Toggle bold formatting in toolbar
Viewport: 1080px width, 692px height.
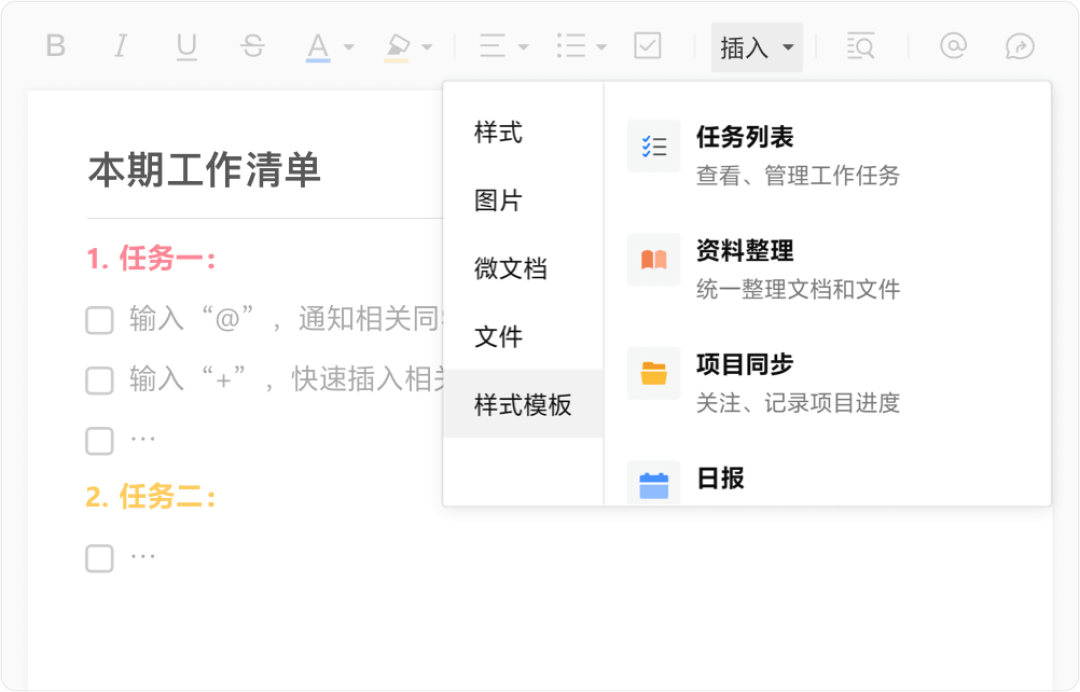pyautogui.click(x=56, y=46)
